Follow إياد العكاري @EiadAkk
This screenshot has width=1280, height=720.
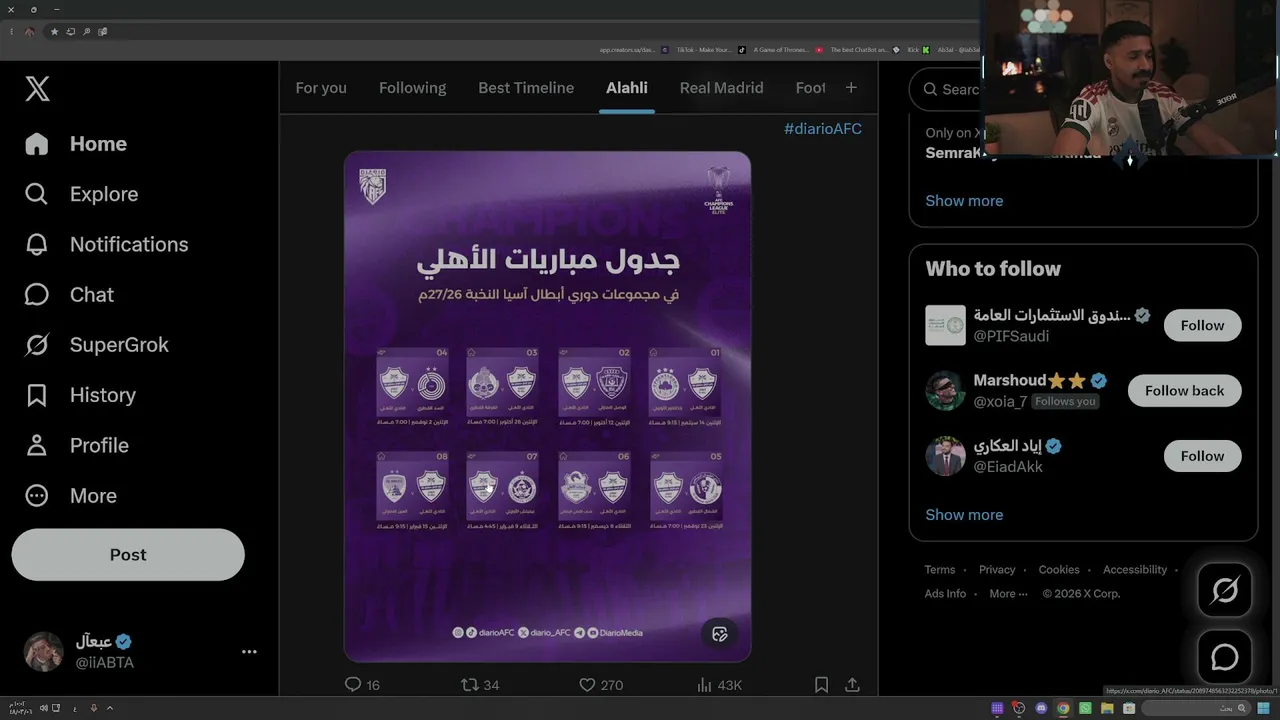click(1202, 456)
